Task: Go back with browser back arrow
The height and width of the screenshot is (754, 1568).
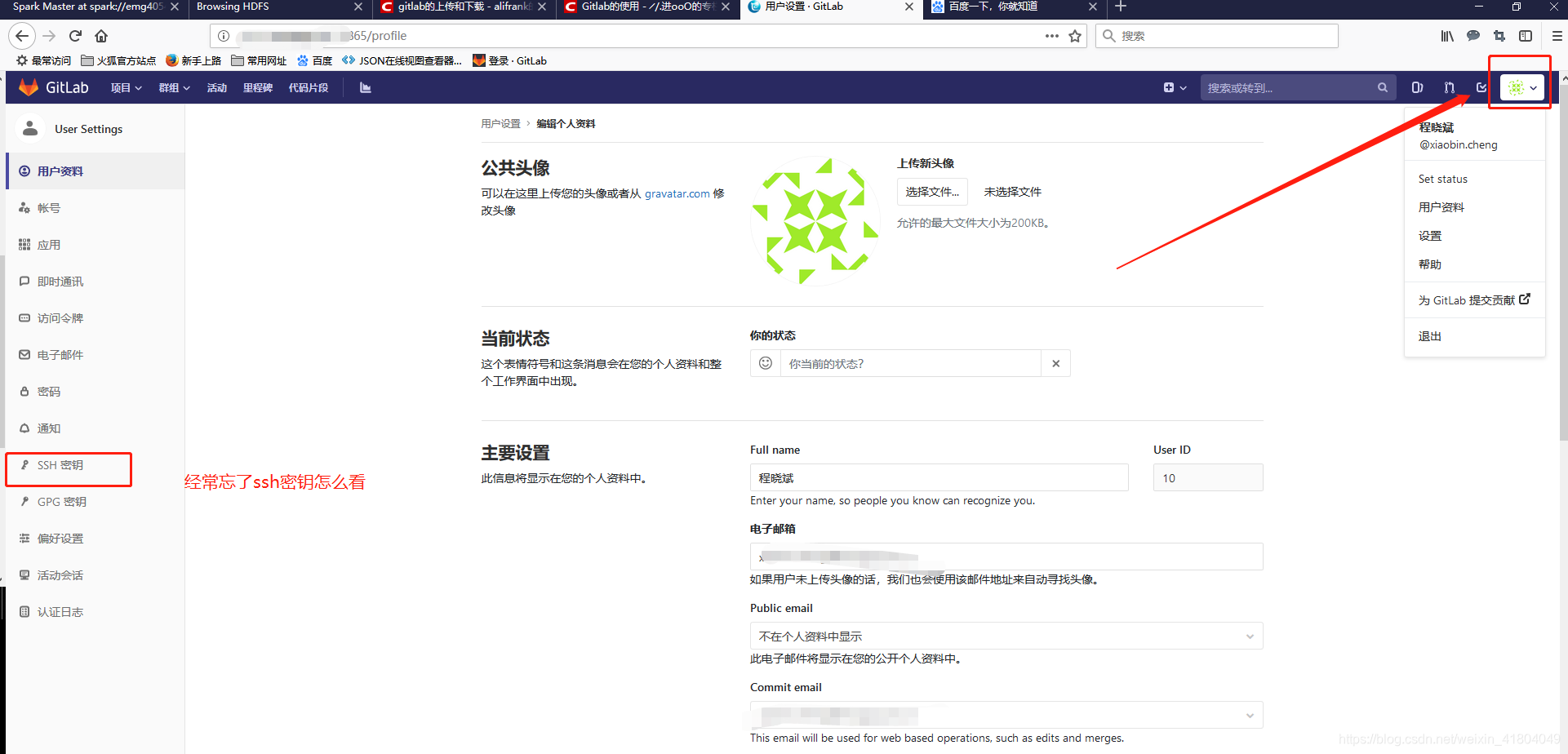Action: pos(22,36)
